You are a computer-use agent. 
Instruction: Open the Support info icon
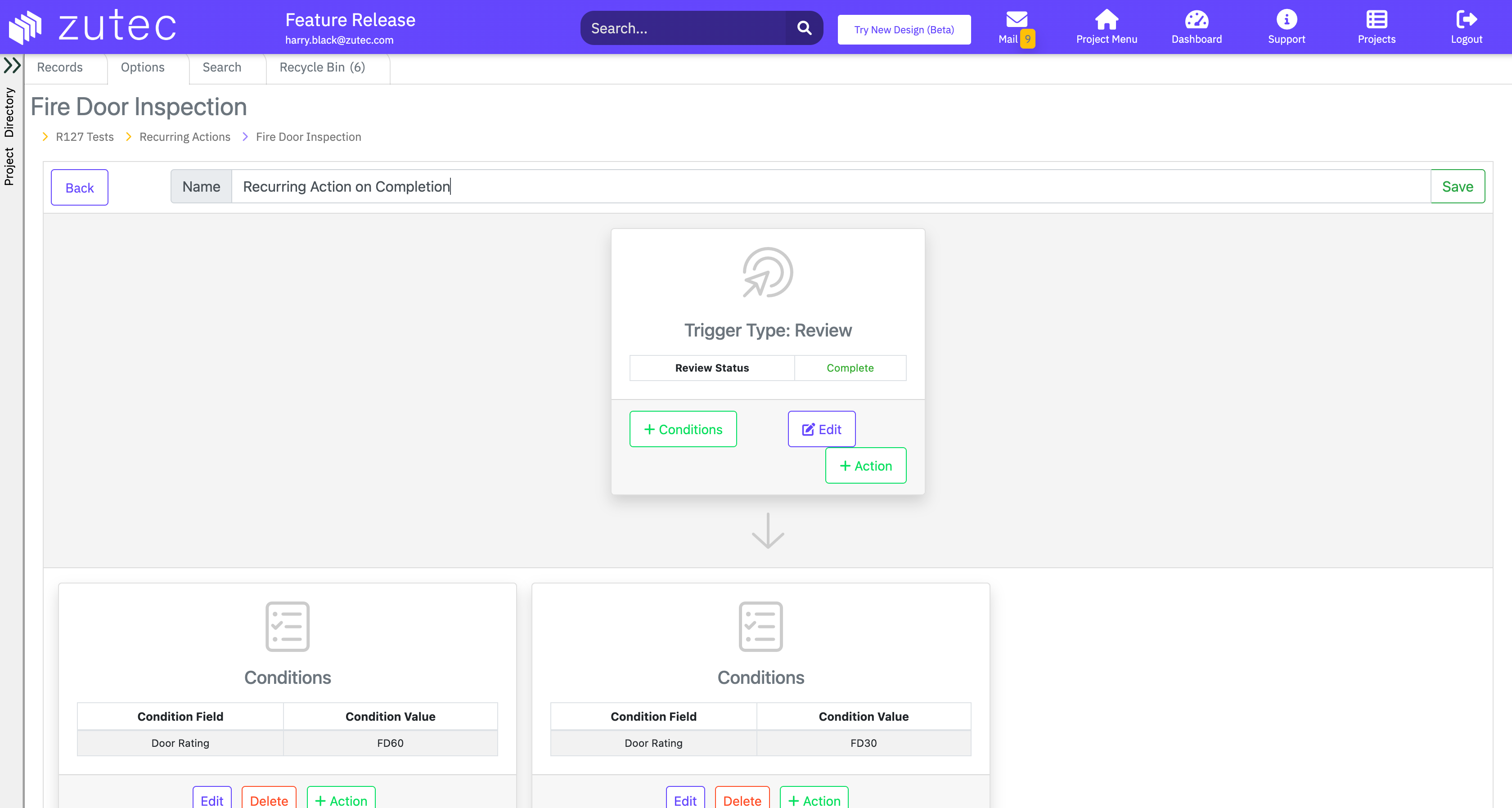1286,20
